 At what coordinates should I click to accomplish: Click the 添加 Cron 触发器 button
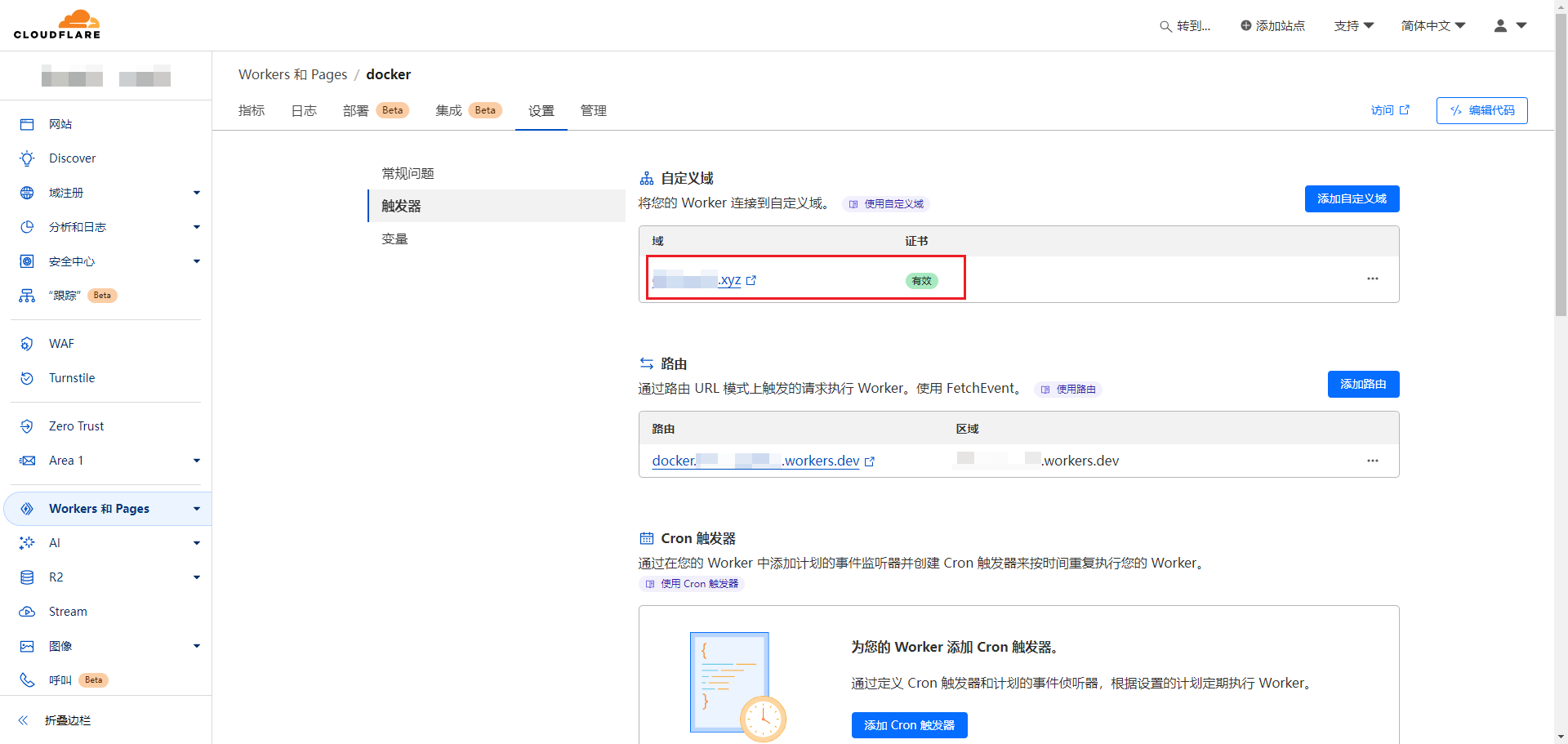tap(909, 724)
